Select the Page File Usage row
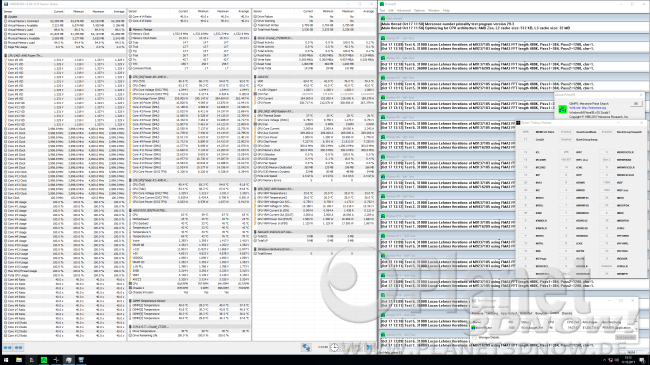 [x=64, y=47]
